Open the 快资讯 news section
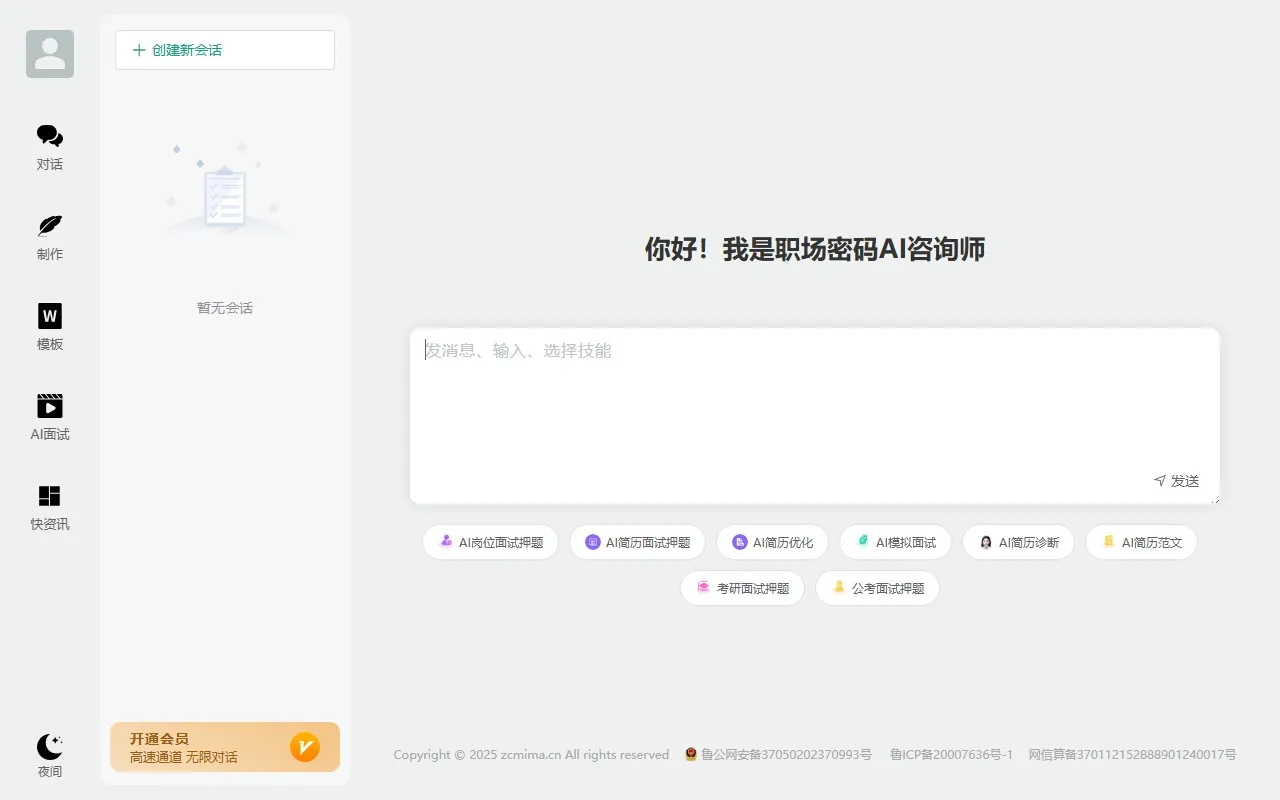 [x=49, y=505]
